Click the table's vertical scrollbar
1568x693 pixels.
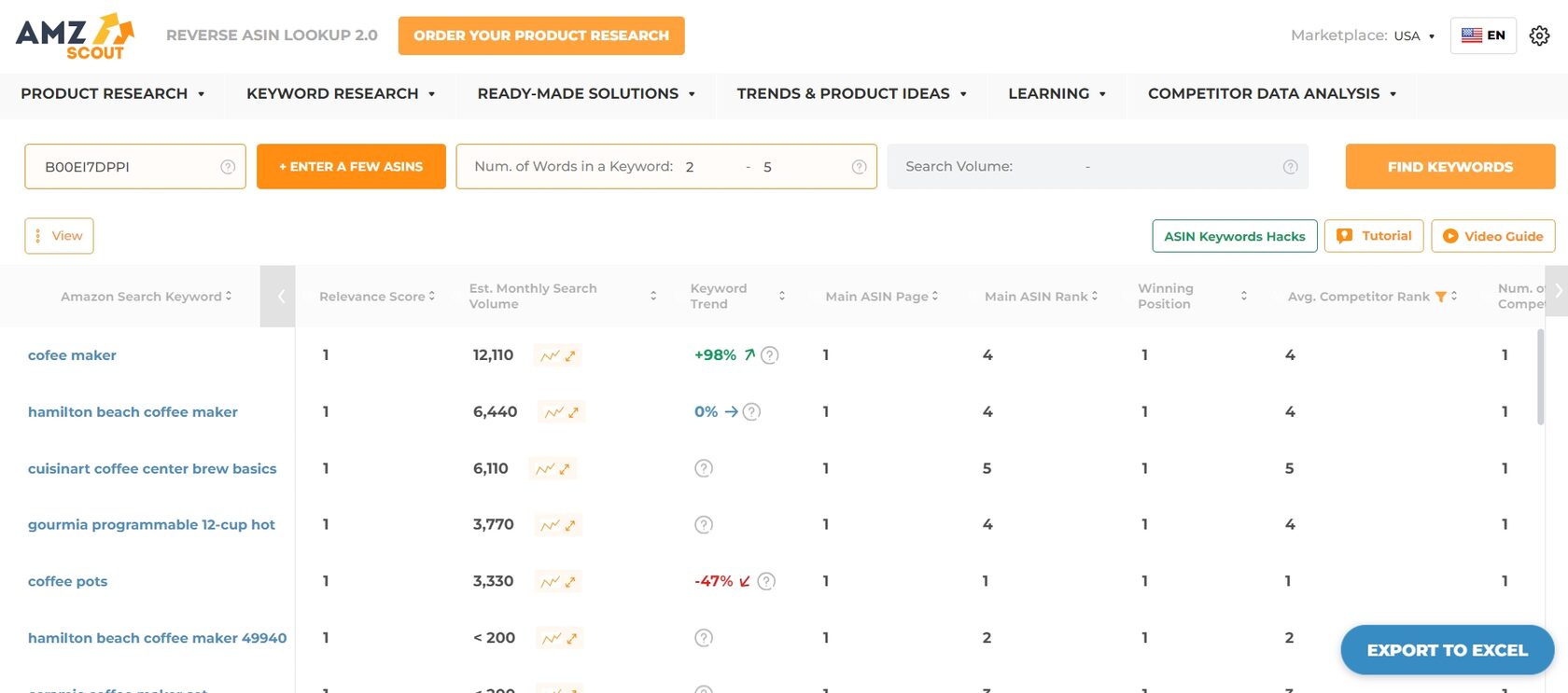[1540, 377]
